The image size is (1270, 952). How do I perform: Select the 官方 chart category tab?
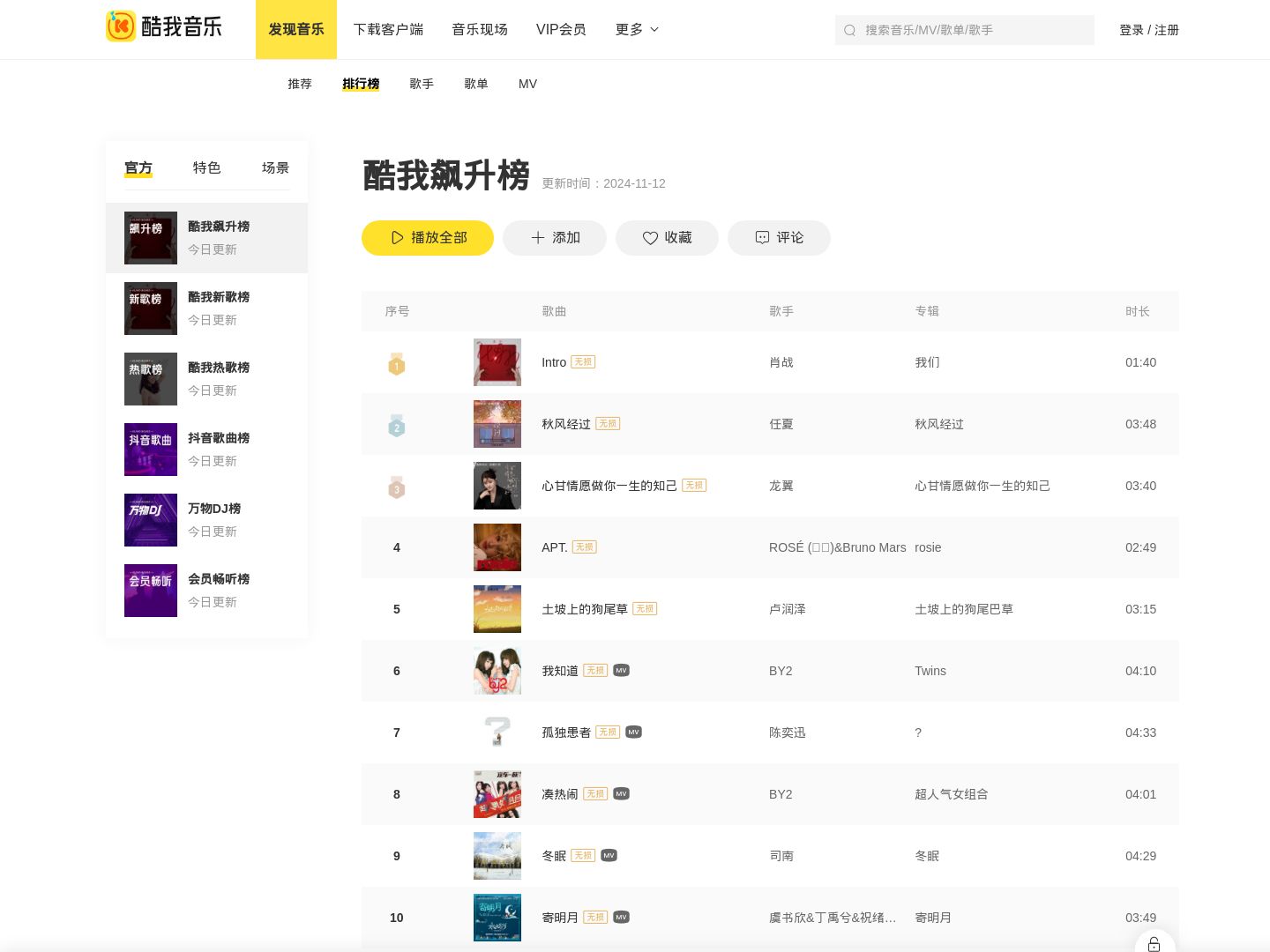138,167
